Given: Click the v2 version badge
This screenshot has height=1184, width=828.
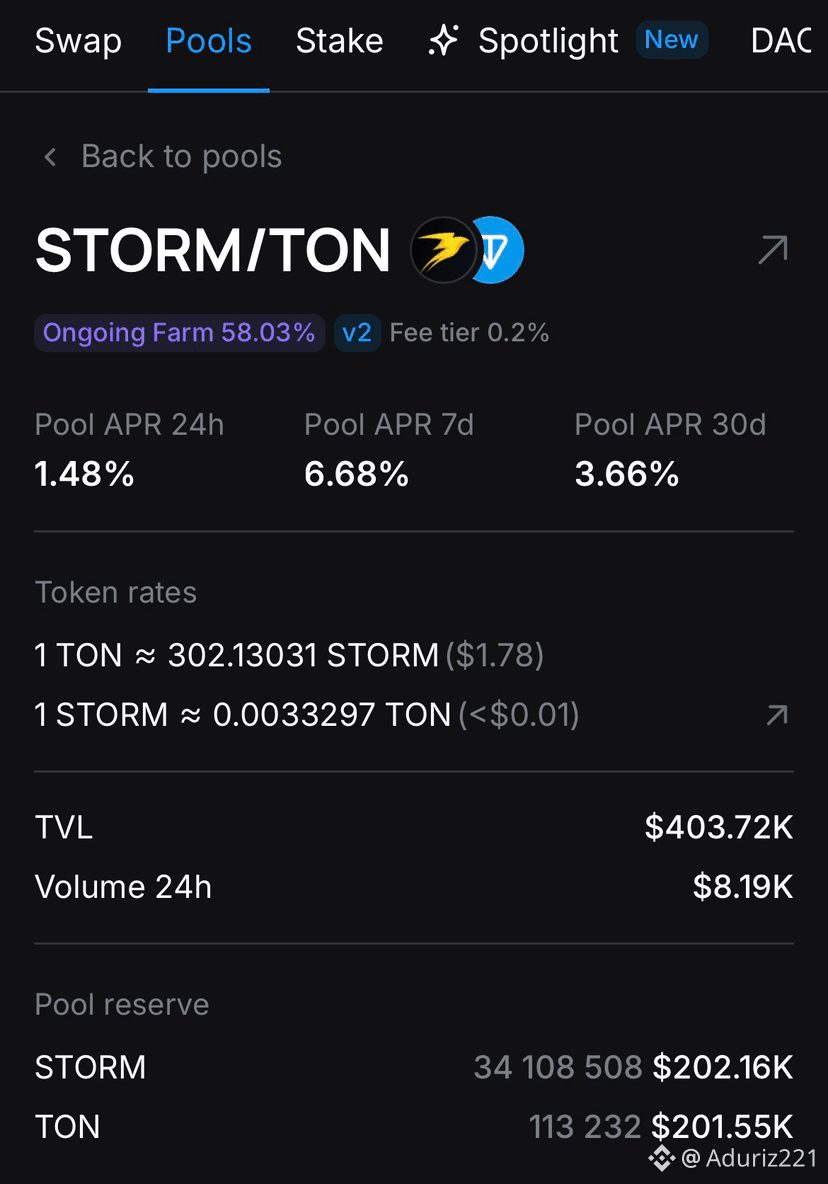Looking at the screenshot, I should click(x=357, y=333).
